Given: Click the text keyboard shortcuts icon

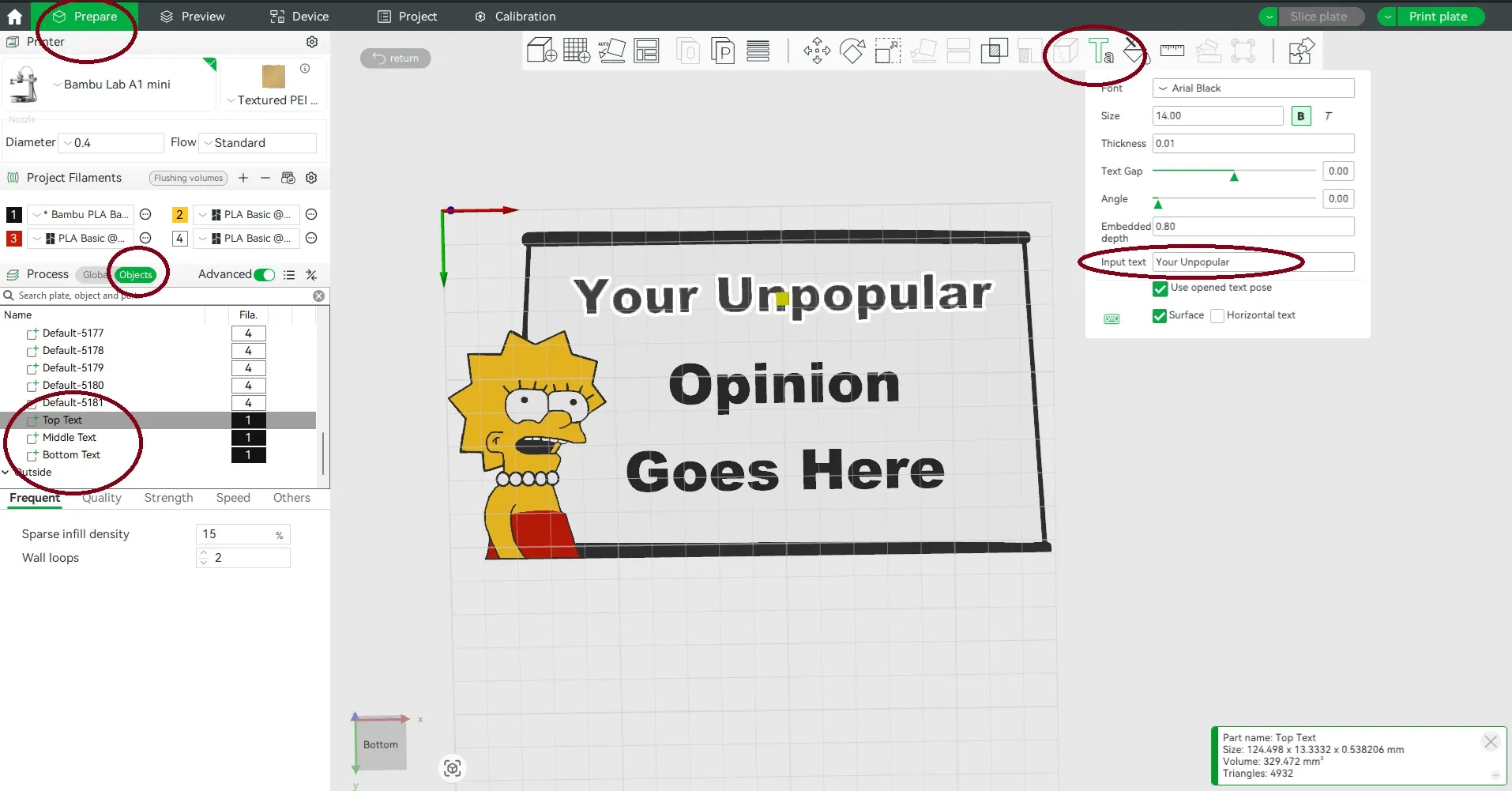Looking at the screenshot, I should click(1111, 318).
